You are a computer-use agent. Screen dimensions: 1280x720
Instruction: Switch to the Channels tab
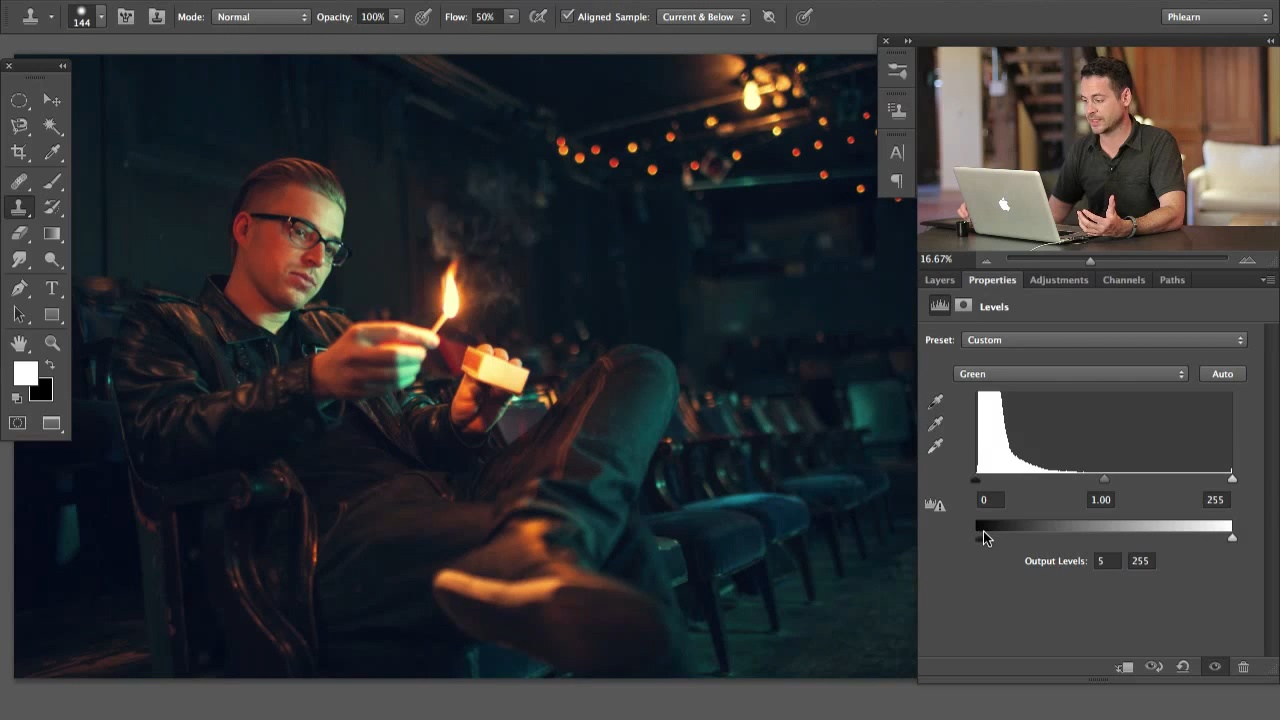click(1123, 280)
